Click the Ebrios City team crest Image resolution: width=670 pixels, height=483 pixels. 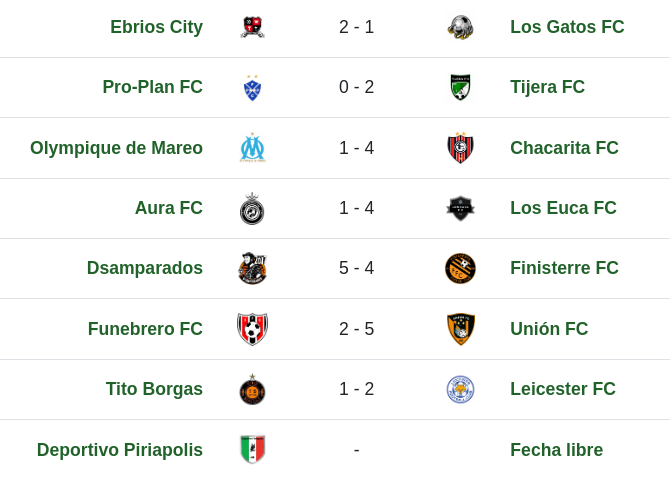point(253,27)
